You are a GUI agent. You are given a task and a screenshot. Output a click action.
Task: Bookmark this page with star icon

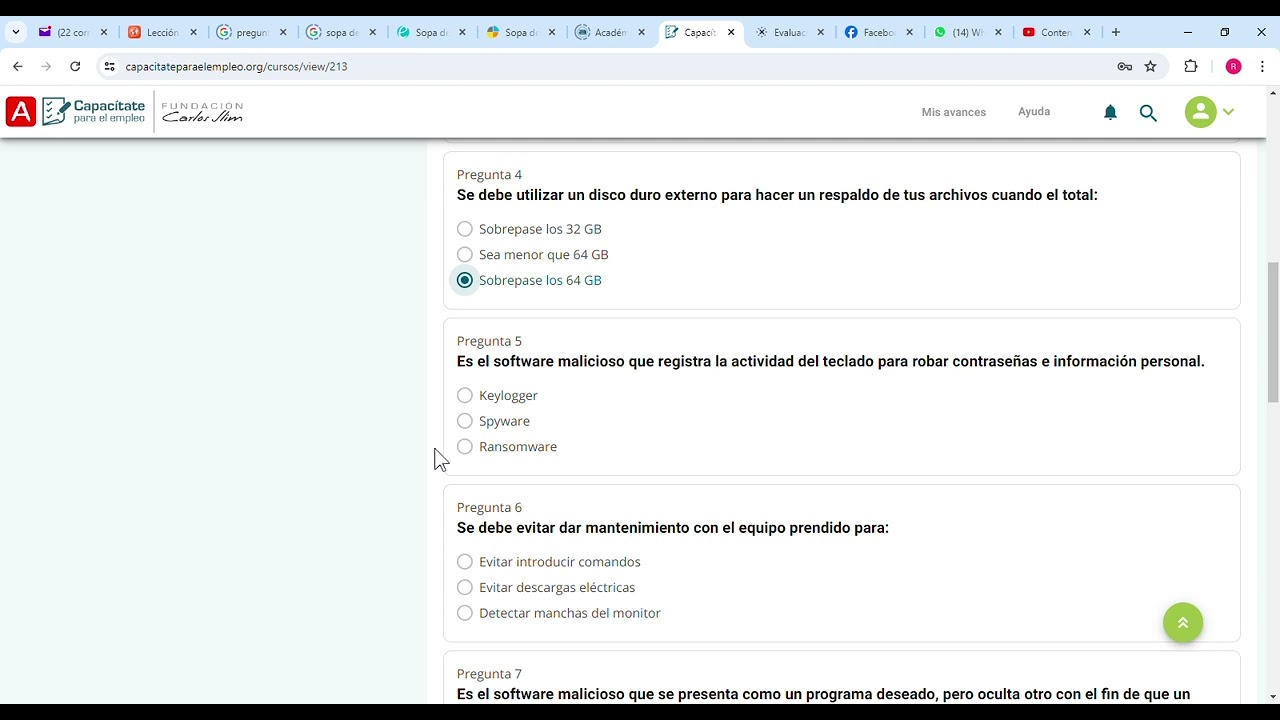pyautogui.click(x=1151, y=66)
